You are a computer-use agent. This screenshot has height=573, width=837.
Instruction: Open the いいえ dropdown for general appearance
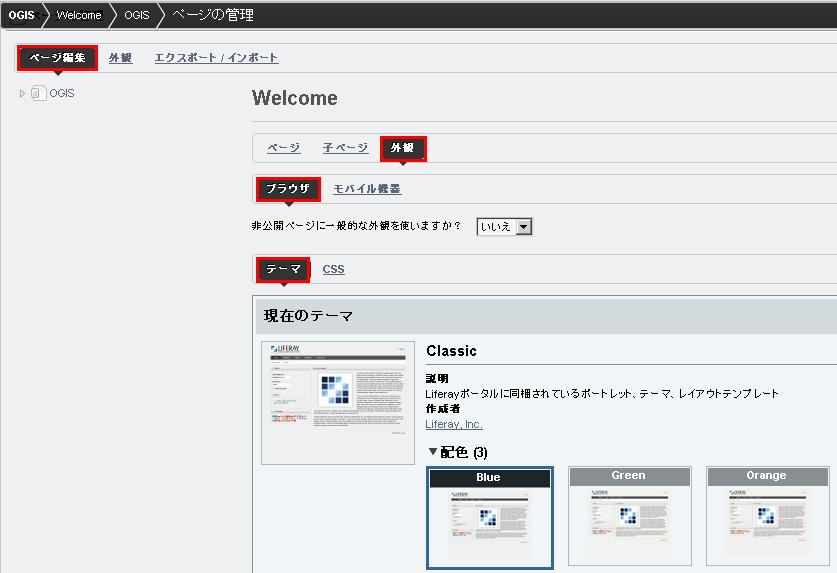(x=505, y=227)
